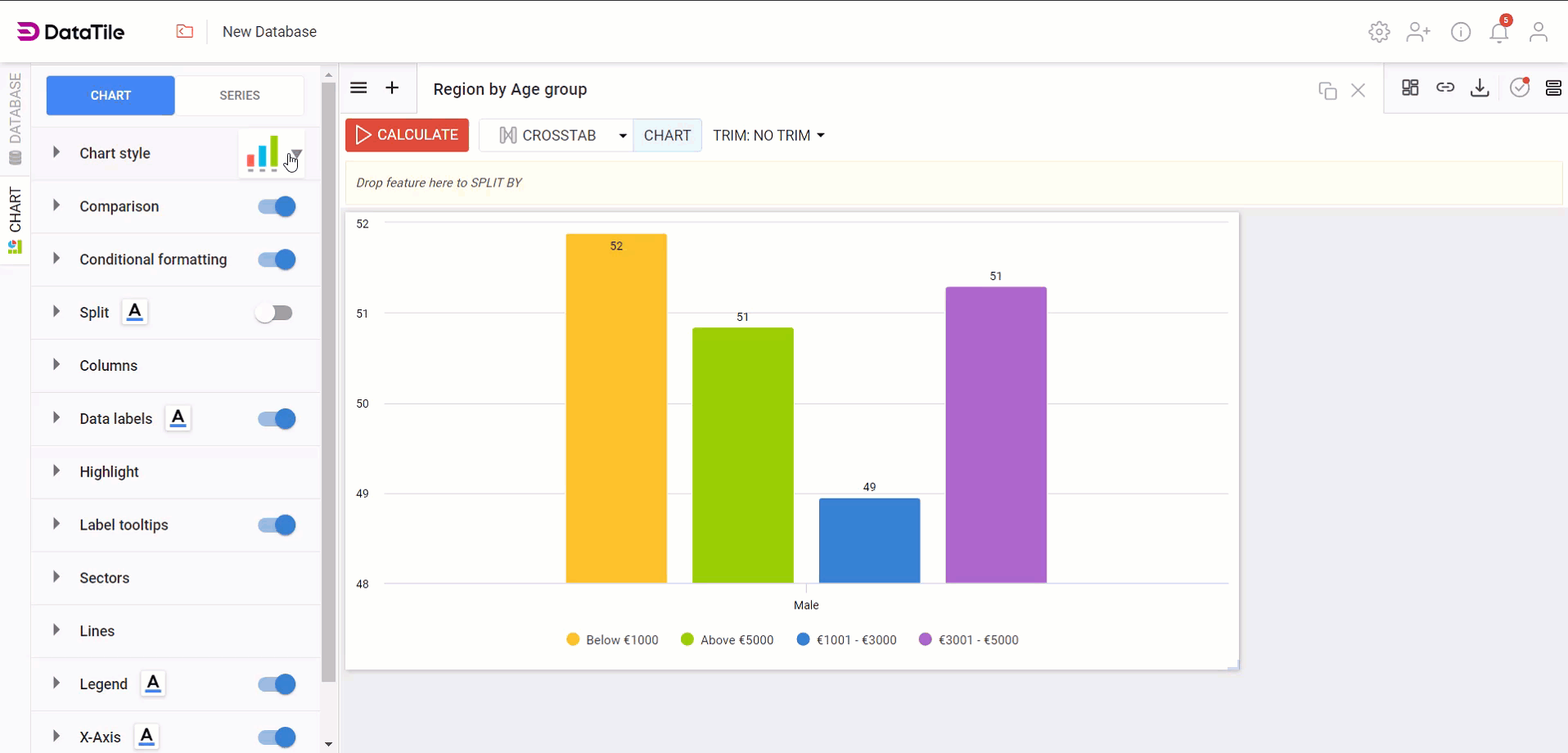Click the notifications bell icon
This screenshot has width=1568, height=753.
click(1498, 33)
